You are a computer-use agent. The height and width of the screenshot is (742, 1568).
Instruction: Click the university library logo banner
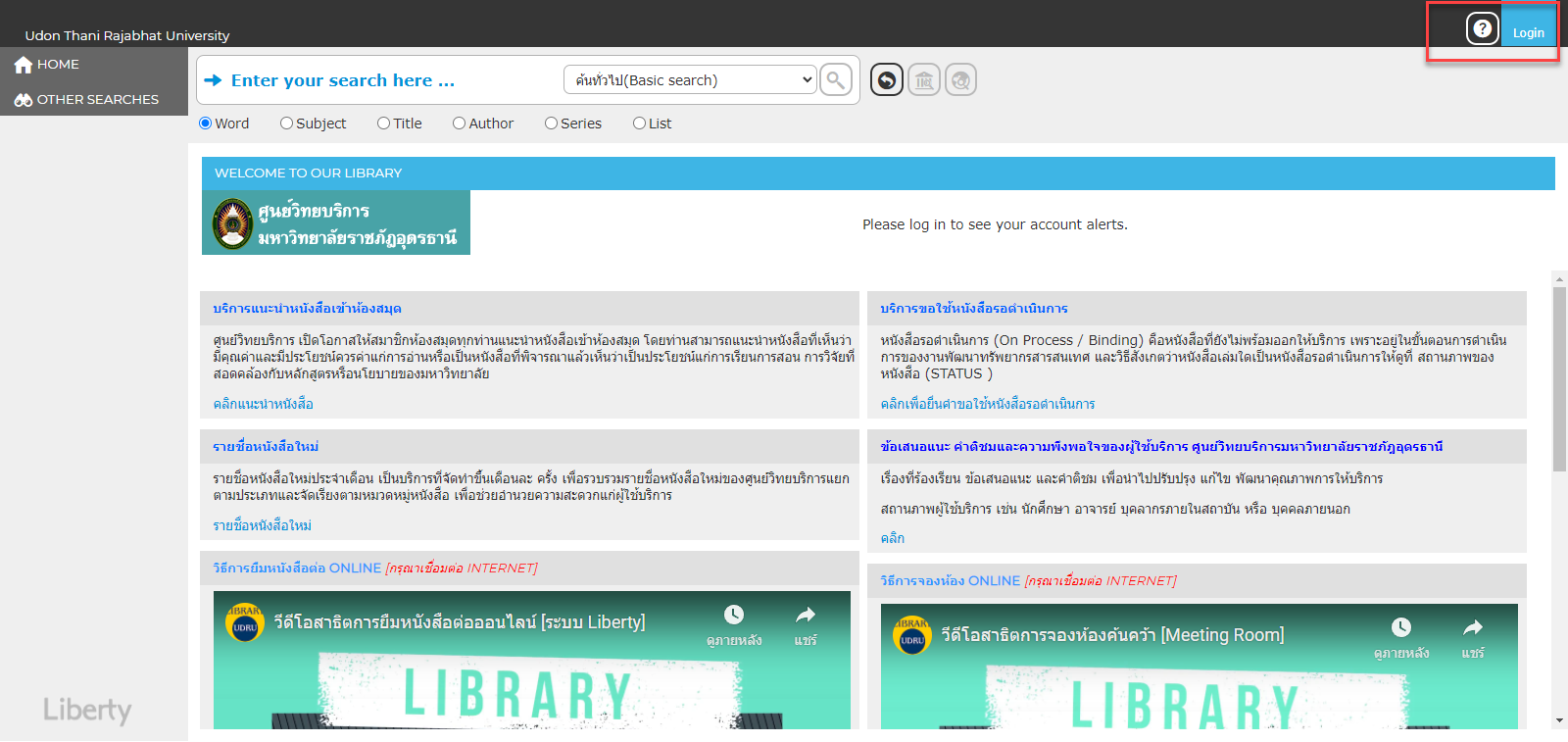[336, 223]
